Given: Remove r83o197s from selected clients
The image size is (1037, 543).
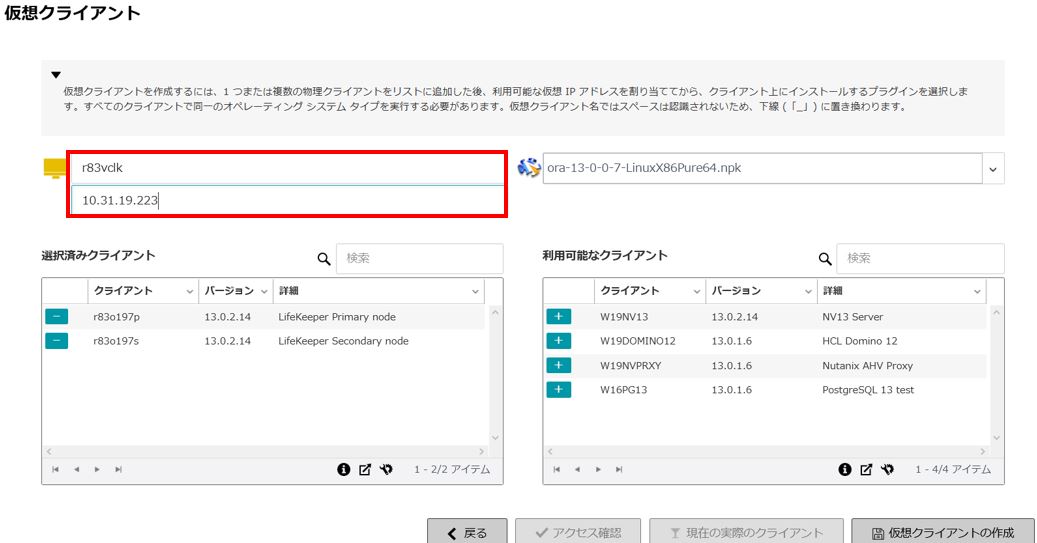Looking at the screenshot, I should (56, 341).
